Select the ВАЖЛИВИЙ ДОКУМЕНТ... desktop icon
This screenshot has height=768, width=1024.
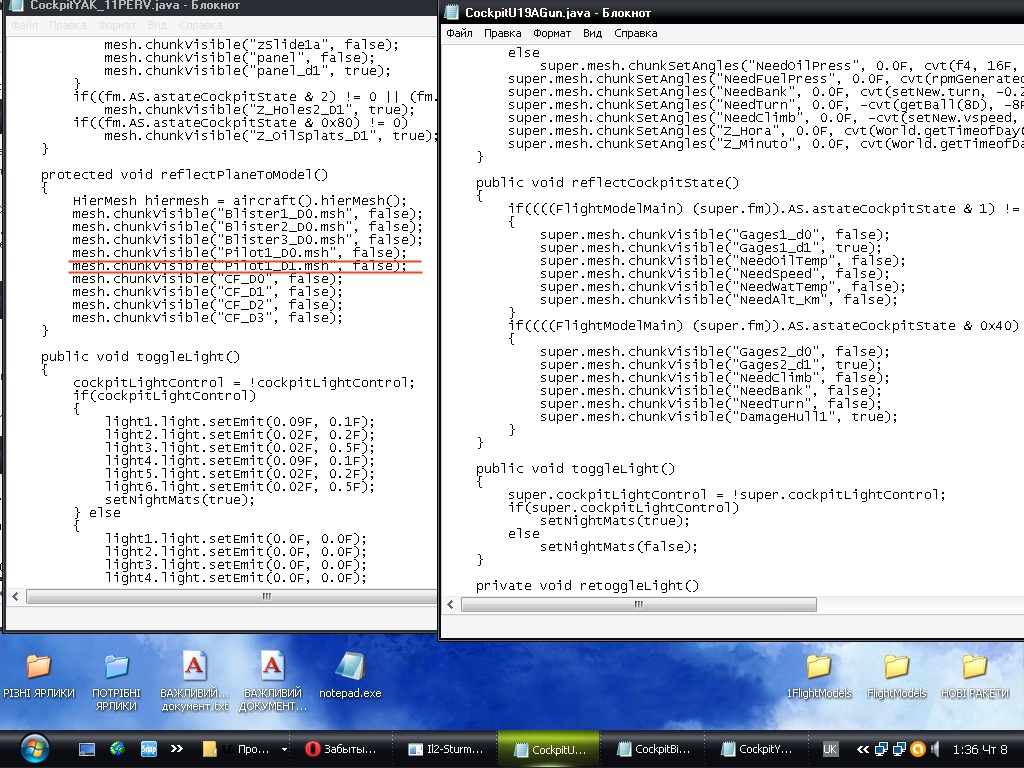(272, 682)
